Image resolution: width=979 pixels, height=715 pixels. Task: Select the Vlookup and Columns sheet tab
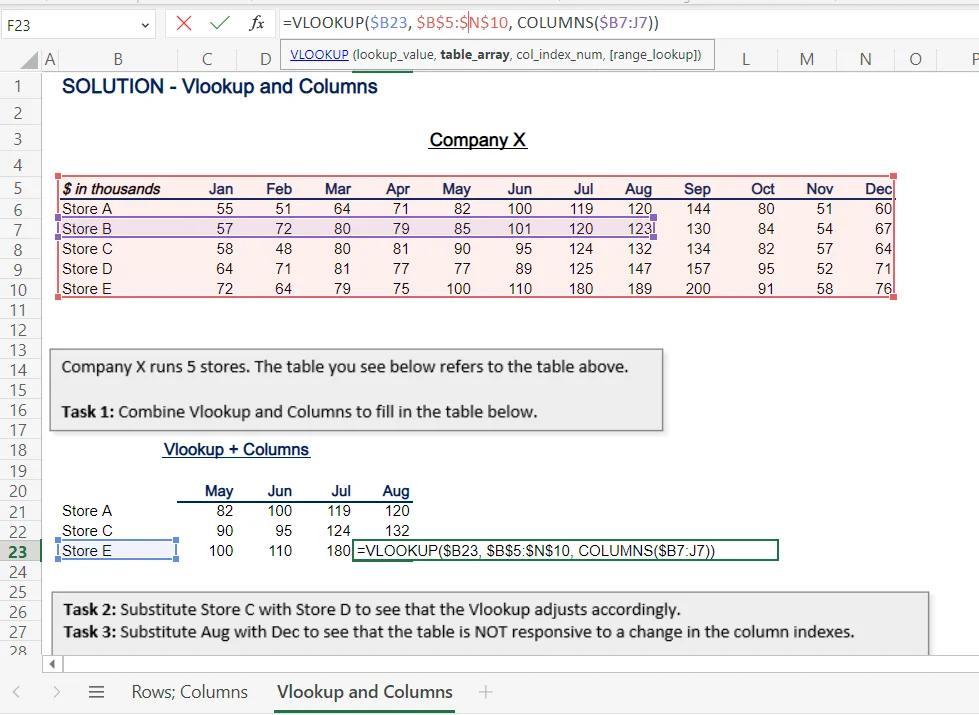coord(364,692)
